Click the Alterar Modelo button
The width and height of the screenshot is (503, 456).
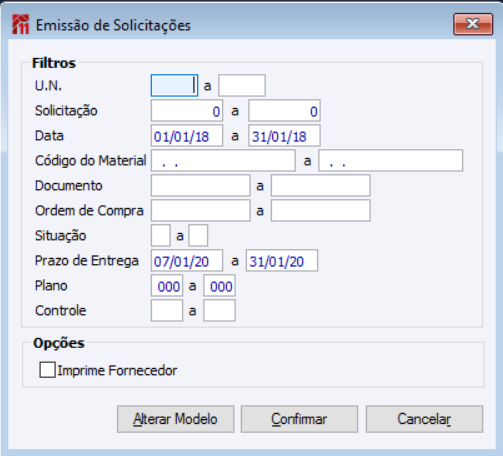click(x=175, y=419)
